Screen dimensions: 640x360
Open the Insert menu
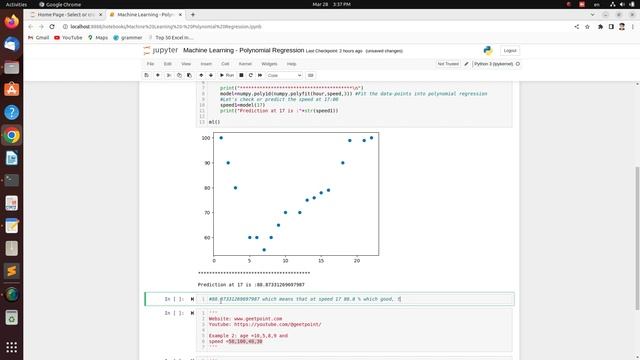[x=206, y=64]
